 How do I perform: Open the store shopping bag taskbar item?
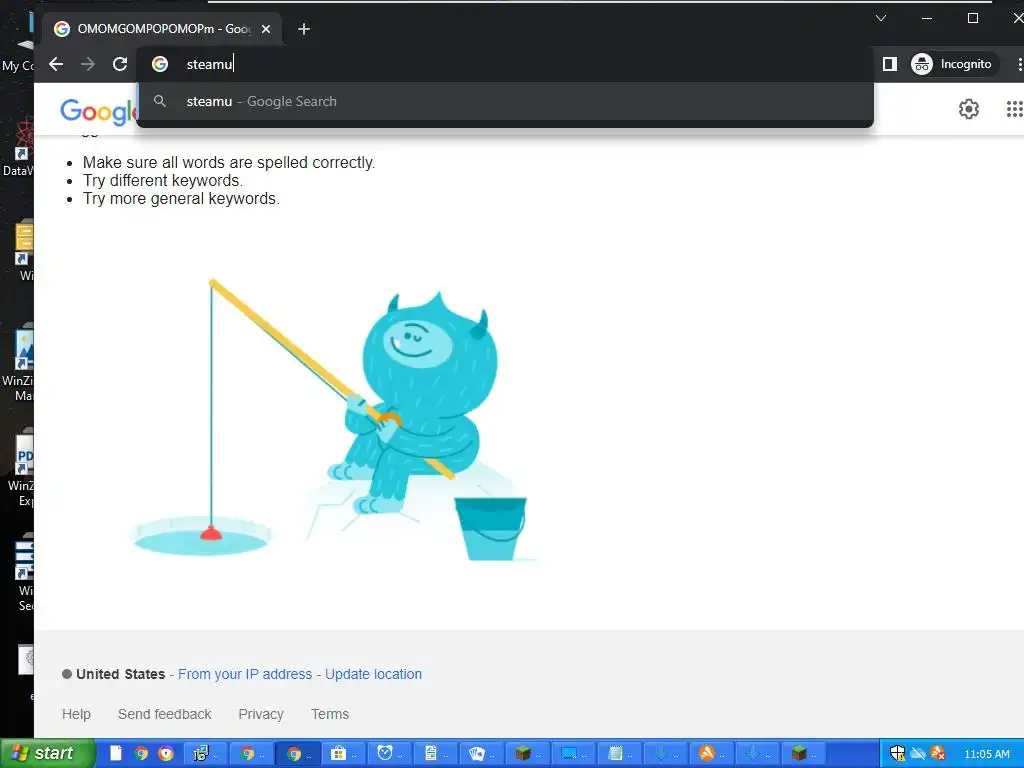(344, 753)
